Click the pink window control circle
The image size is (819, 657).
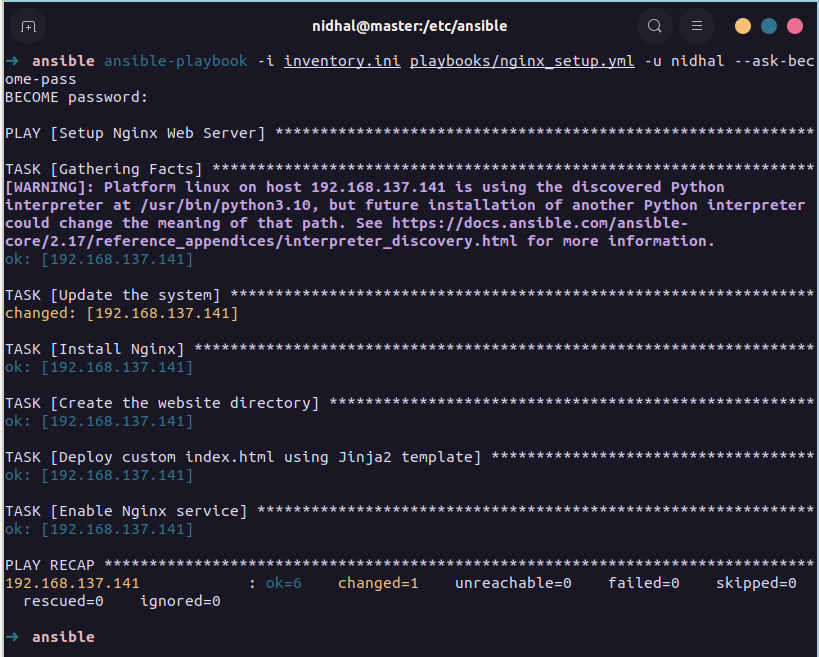794,25
